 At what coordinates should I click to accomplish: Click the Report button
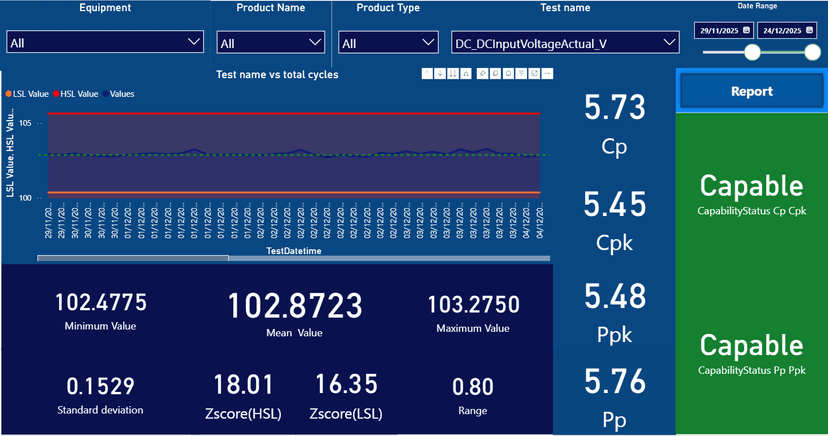coord(751,91)
